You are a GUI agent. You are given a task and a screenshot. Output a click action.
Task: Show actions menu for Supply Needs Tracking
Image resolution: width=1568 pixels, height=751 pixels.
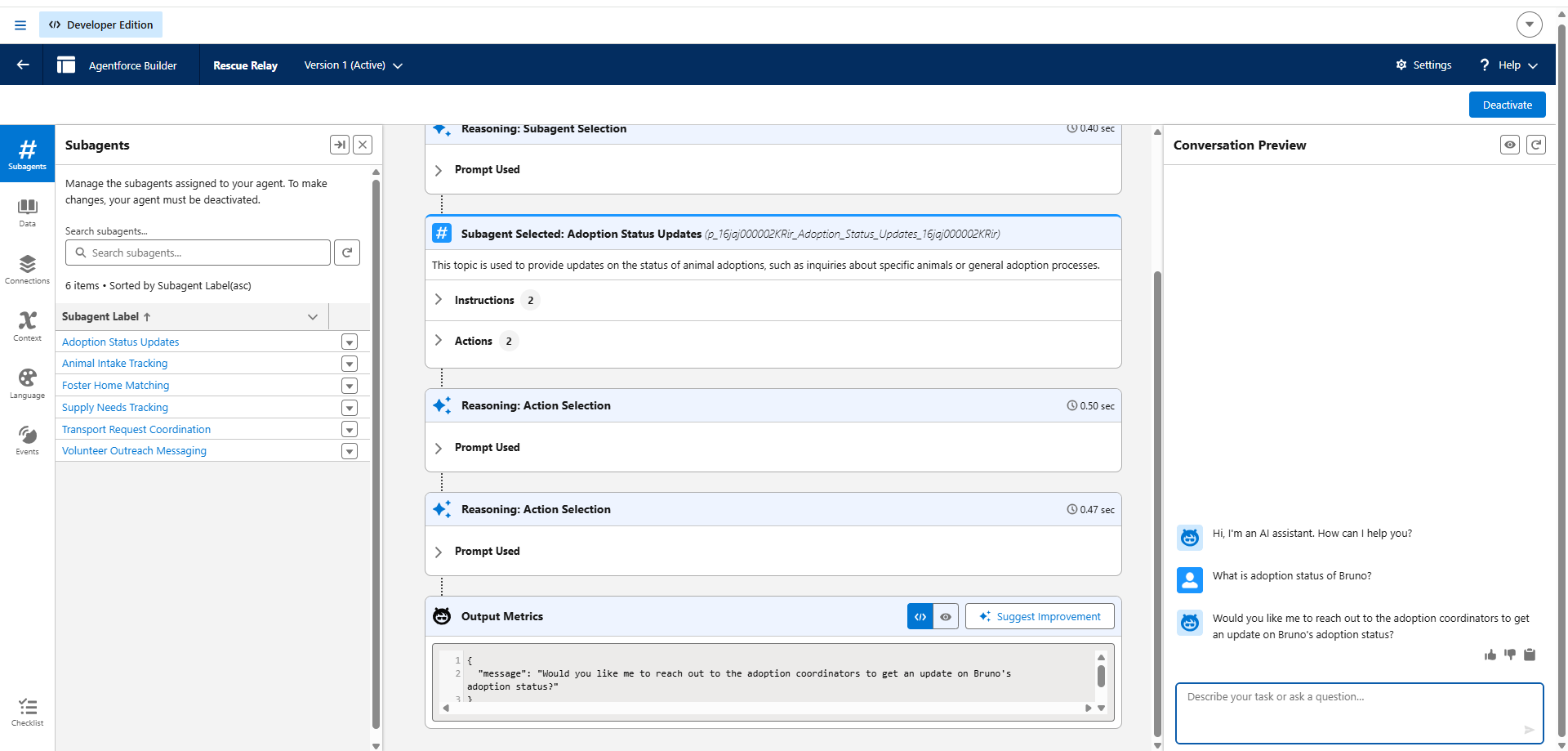pyautogui.click(x=350, y=408)
